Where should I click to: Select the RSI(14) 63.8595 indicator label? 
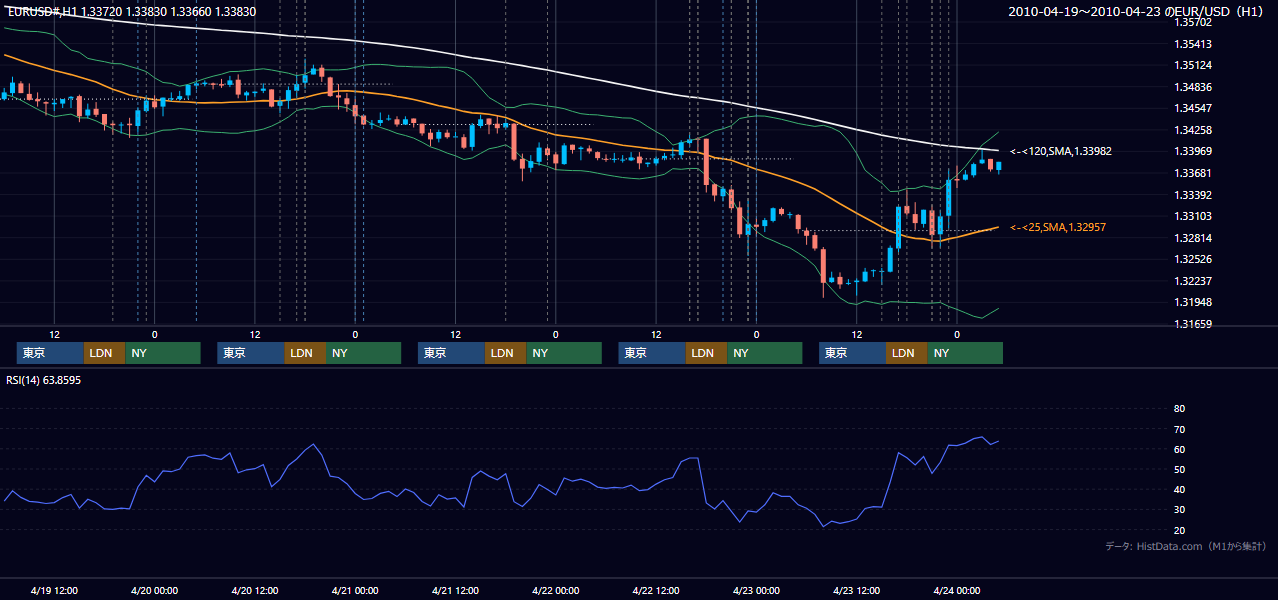click(44, 380)
